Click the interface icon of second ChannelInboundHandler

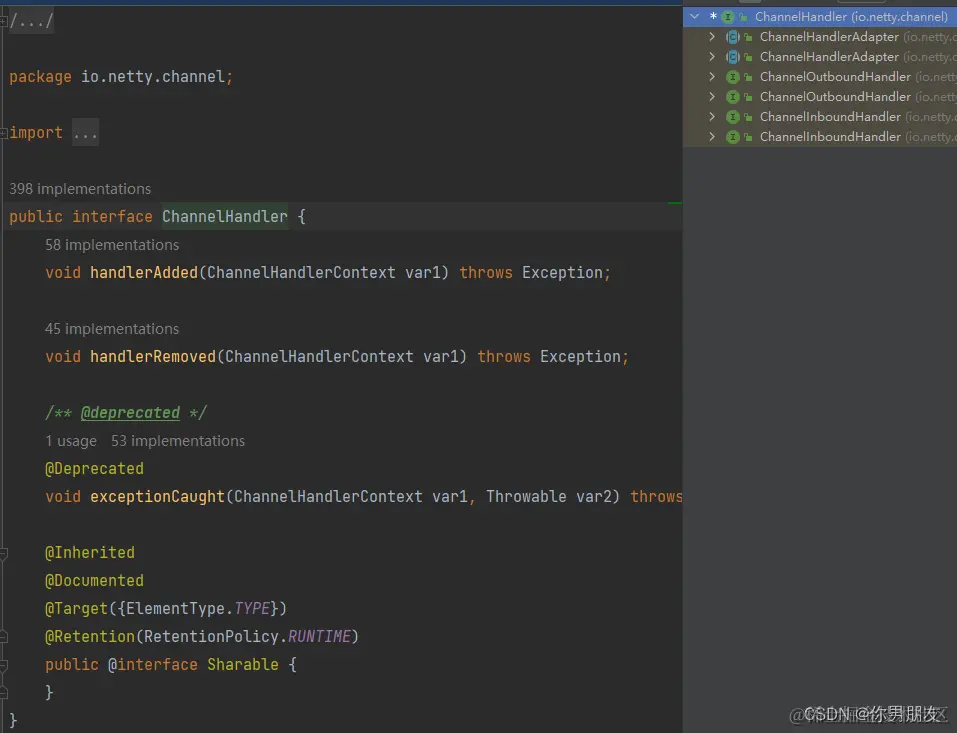click(x=732, y=137)
